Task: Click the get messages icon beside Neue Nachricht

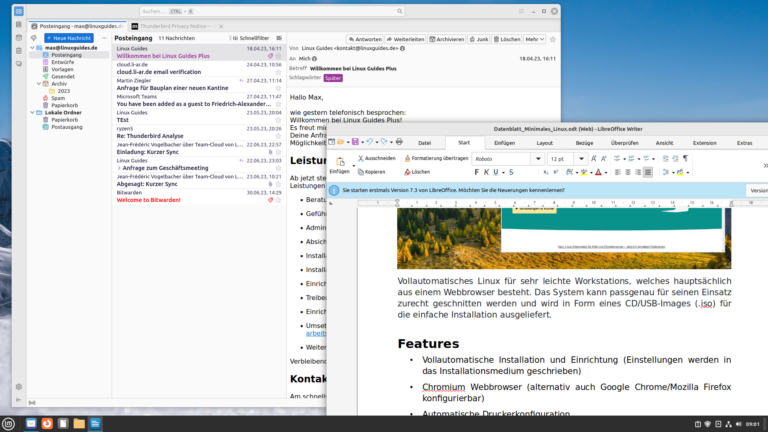Action: click(x=34, y=38)
